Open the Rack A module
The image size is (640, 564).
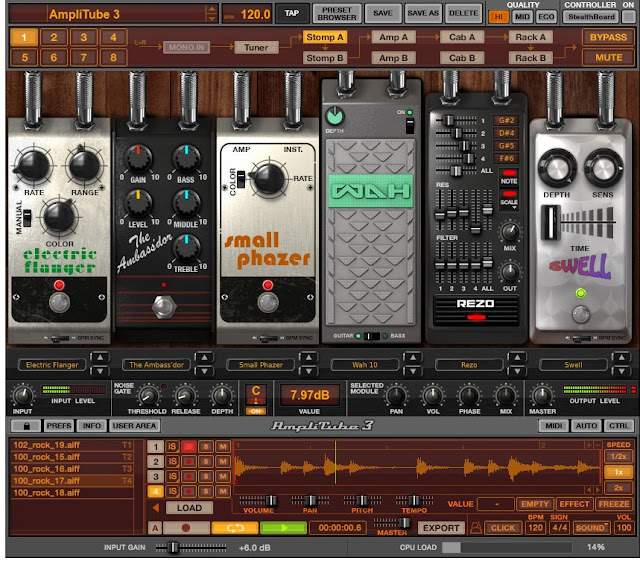click(531, 37)
